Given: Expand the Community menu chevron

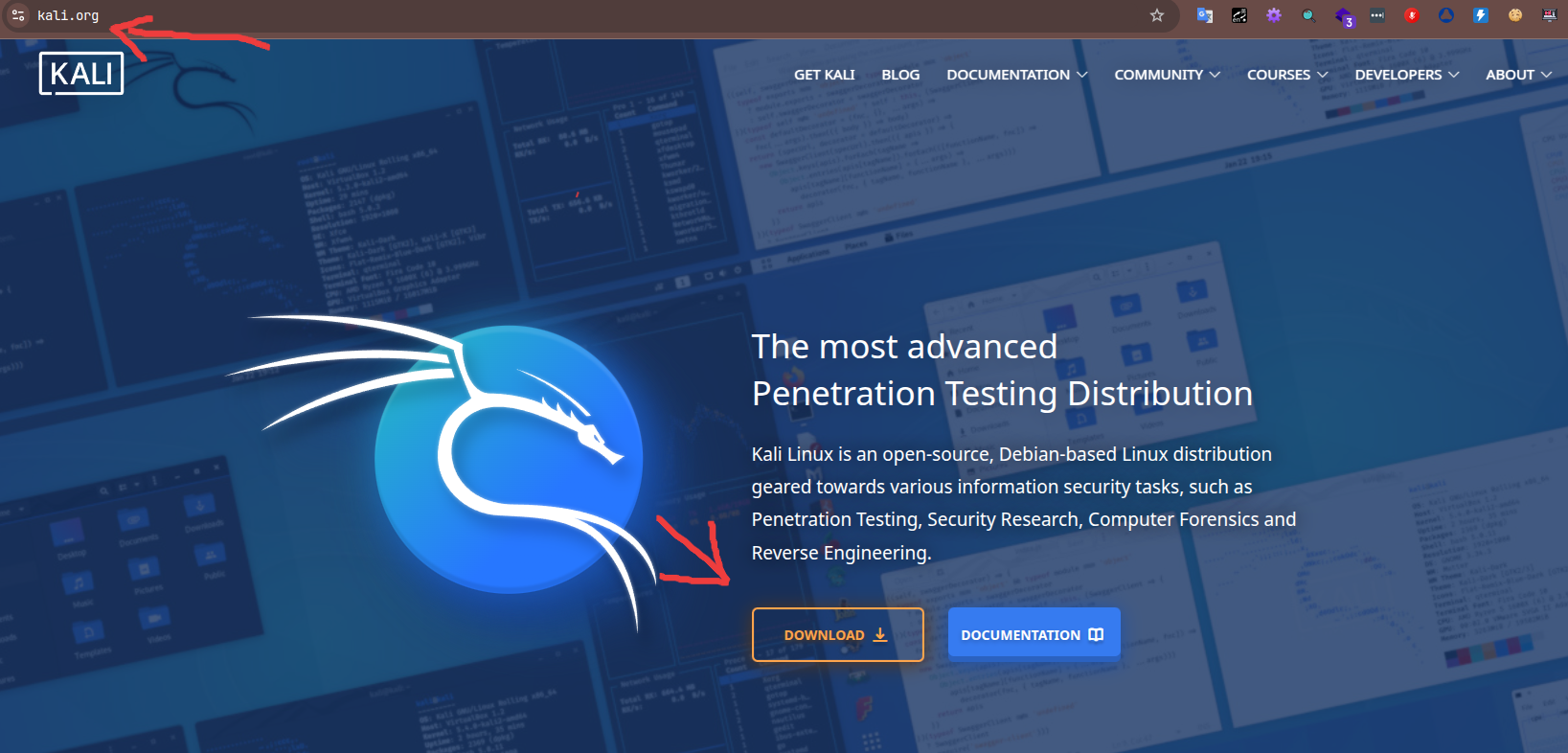Looking at the screenshot, I should click(1215, 75).
